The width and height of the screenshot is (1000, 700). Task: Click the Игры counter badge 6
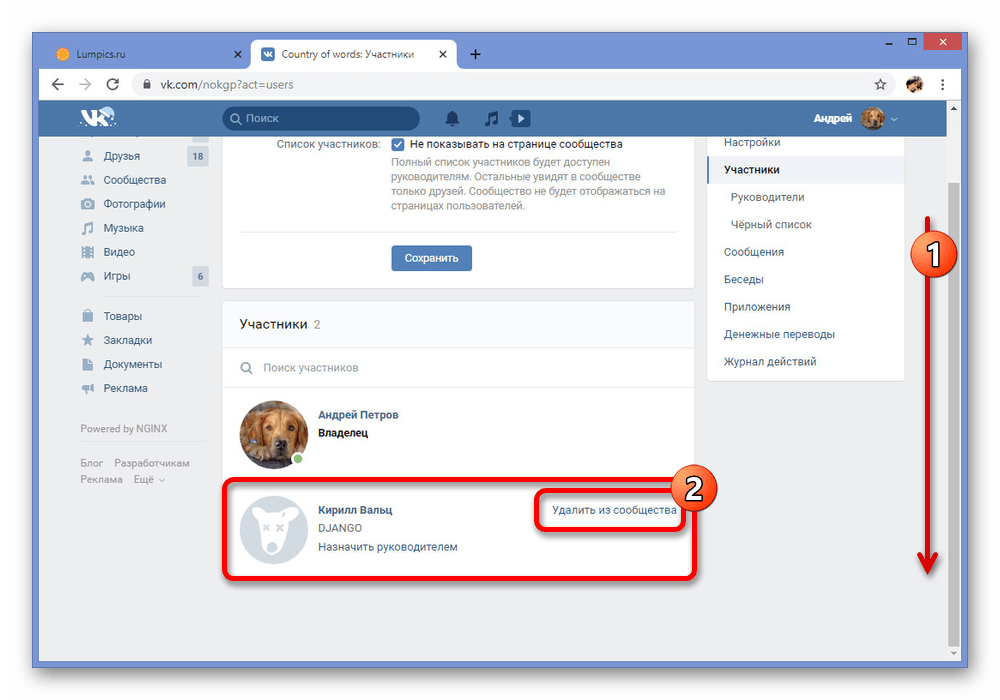click(x=200, y=276)
